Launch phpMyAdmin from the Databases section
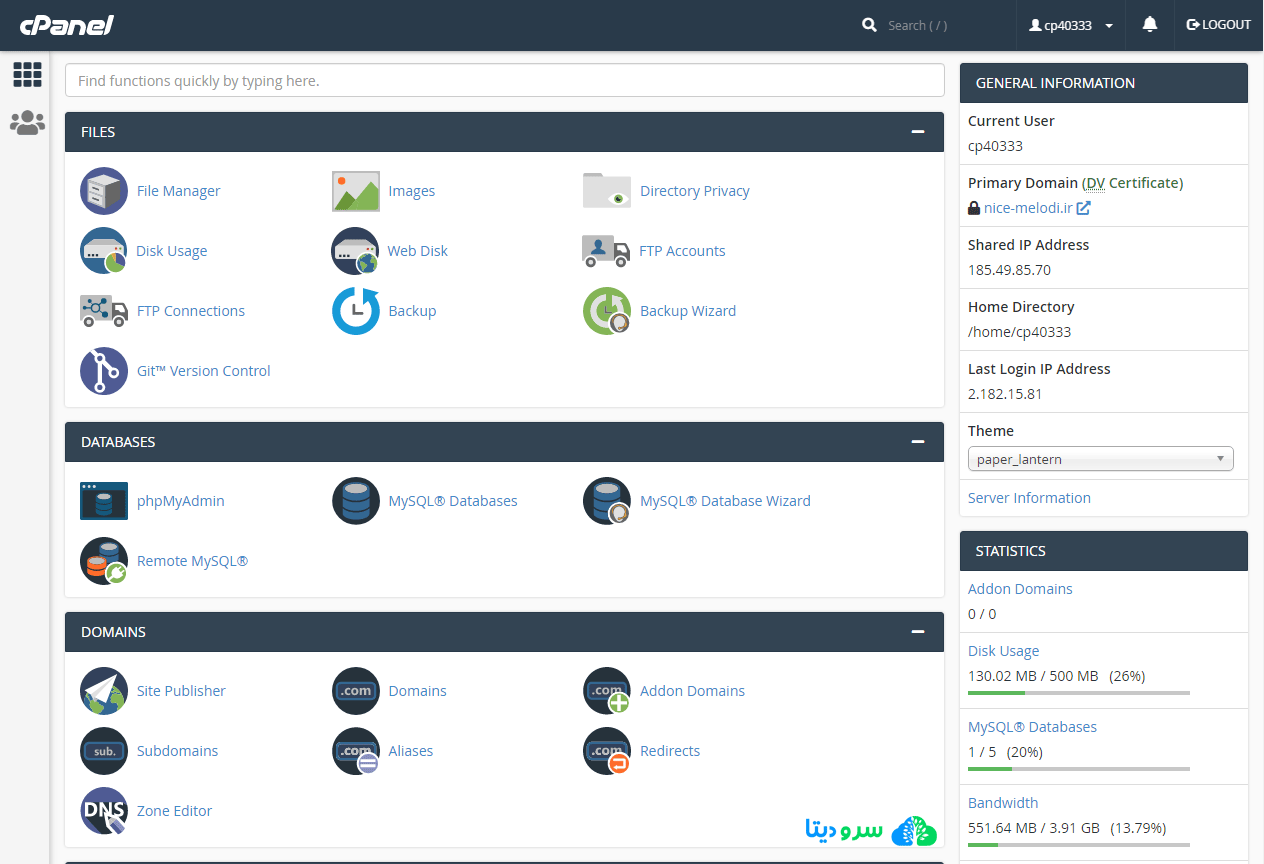The width and height of the screenshot is (1264, 864). click(103, 500)
